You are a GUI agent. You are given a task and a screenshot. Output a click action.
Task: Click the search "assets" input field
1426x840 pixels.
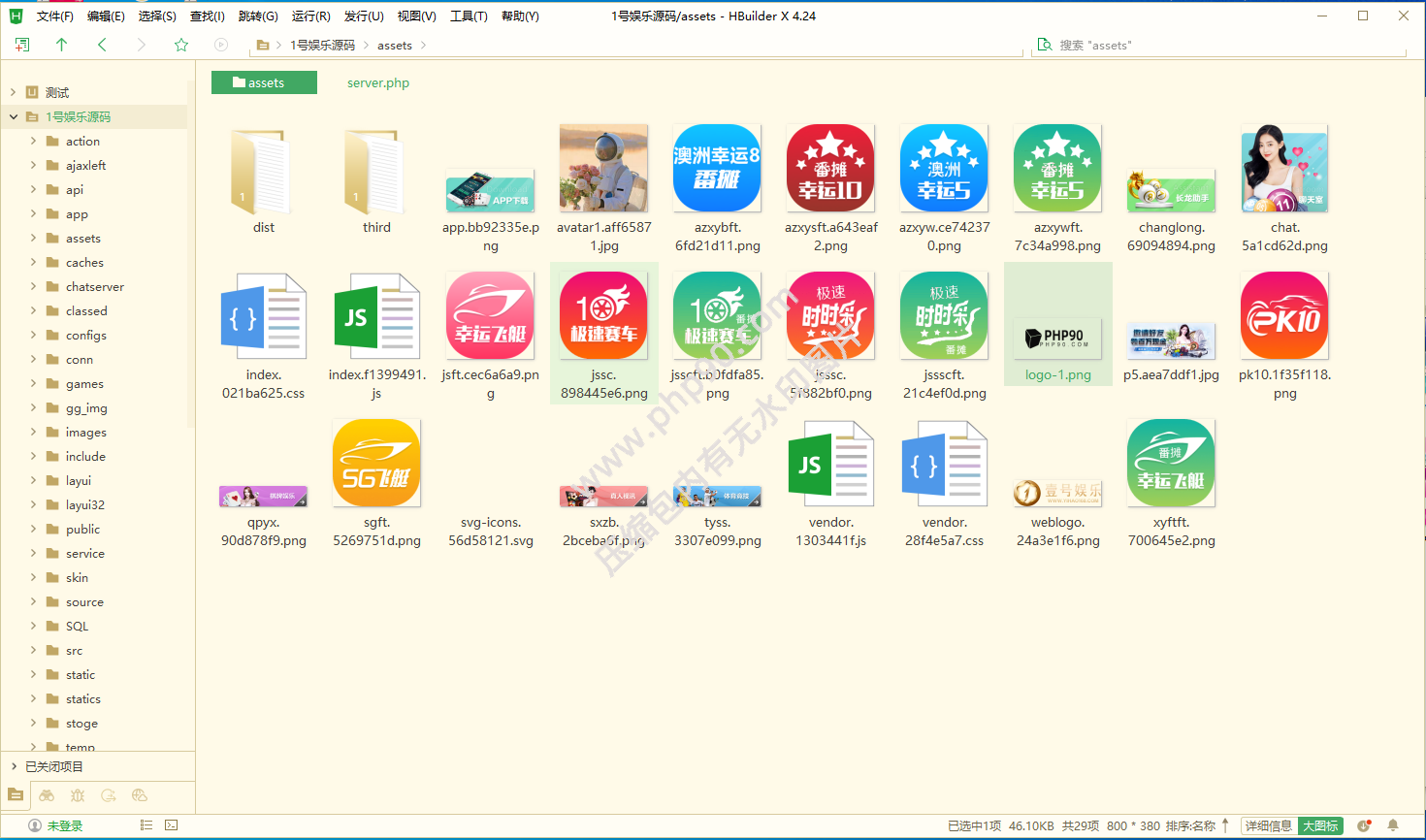point(1222,46)
